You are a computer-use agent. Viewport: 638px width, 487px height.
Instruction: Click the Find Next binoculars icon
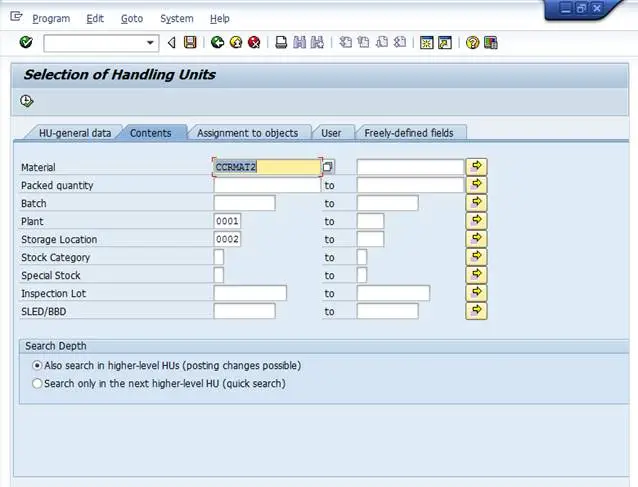(317, 42)
